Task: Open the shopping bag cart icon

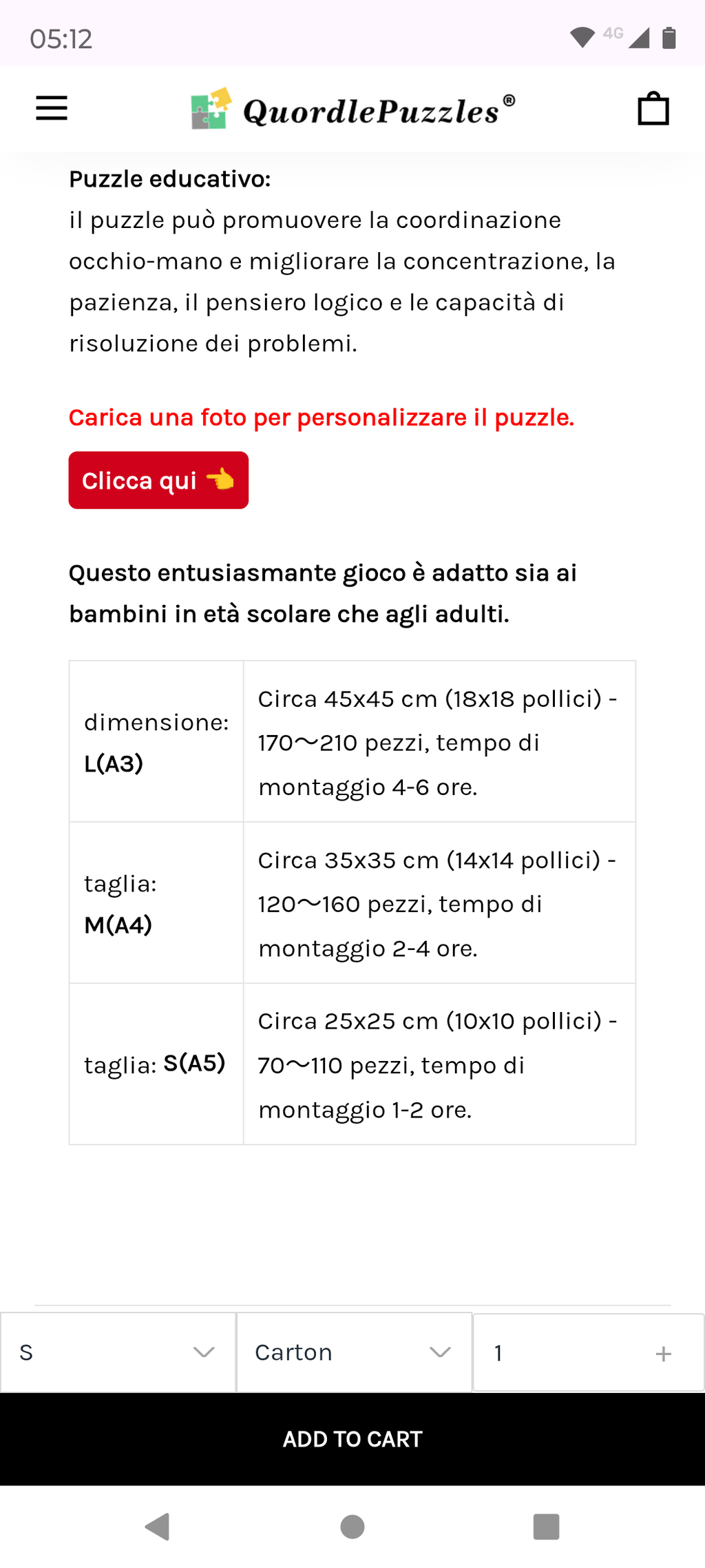Action: point(653,108)
